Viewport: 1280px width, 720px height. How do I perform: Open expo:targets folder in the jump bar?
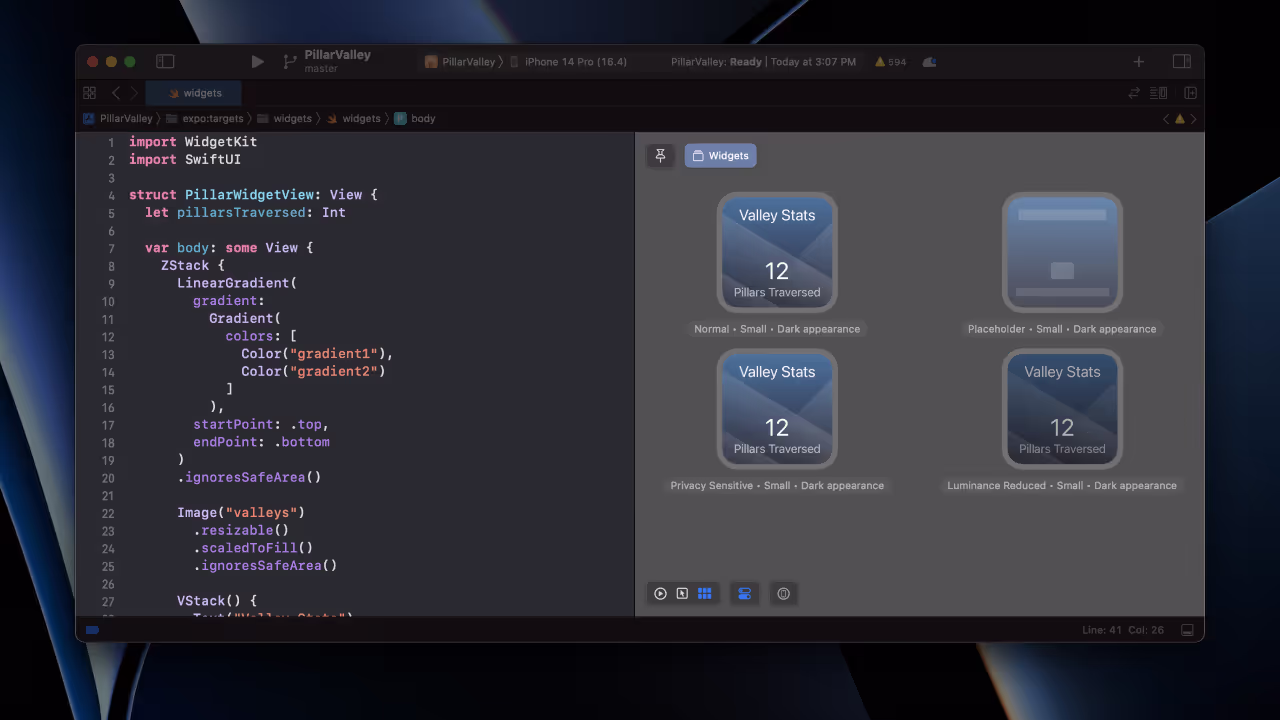click(204, 118)
